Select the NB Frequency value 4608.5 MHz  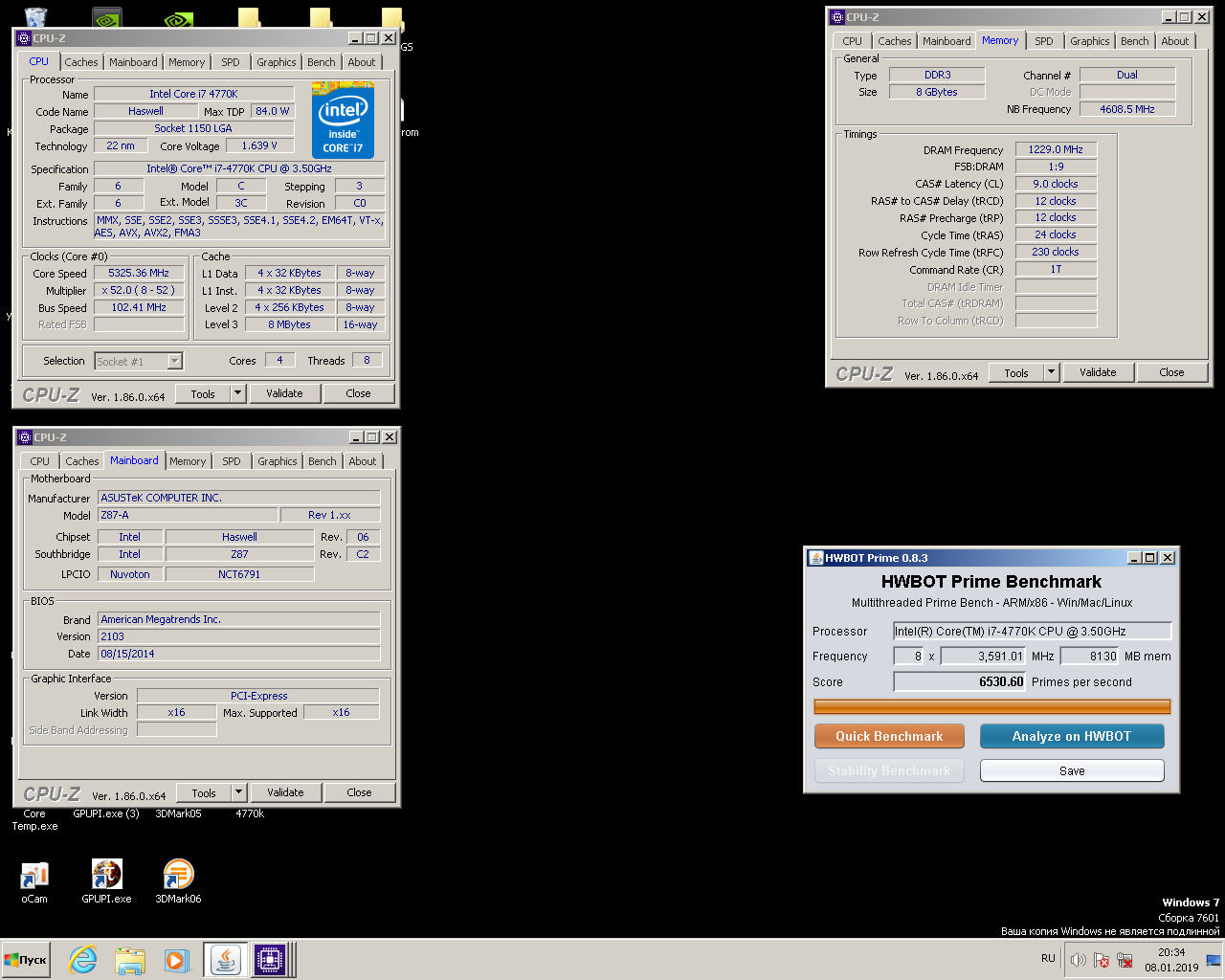pos(1127,109)
